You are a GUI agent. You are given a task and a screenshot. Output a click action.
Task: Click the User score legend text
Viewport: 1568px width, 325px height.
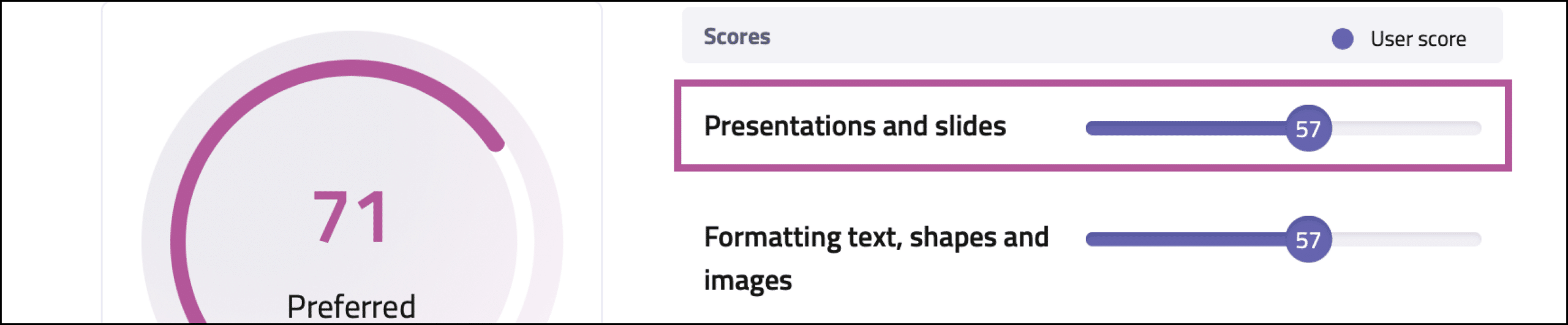tap(1418, 39)
